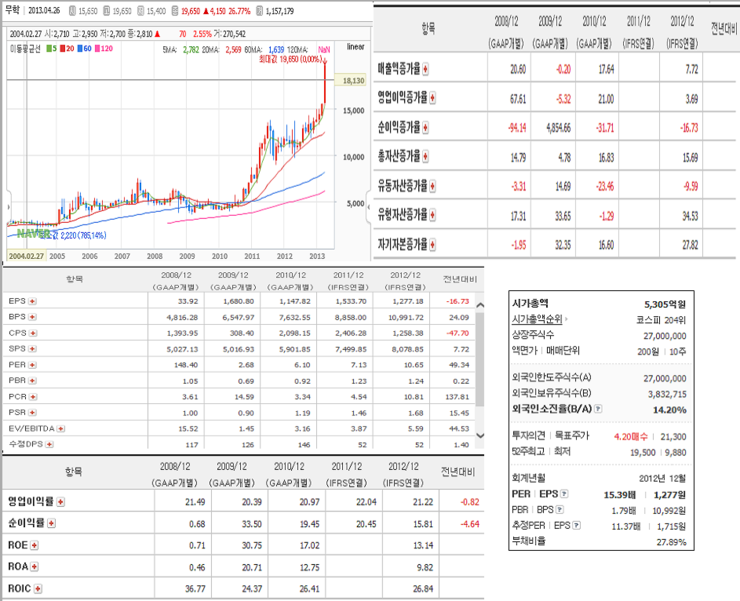Click the plus icon next to EV/EBITDA
Image resolution: width=740 pixels, height=601 pixels.
coord(60,429)
